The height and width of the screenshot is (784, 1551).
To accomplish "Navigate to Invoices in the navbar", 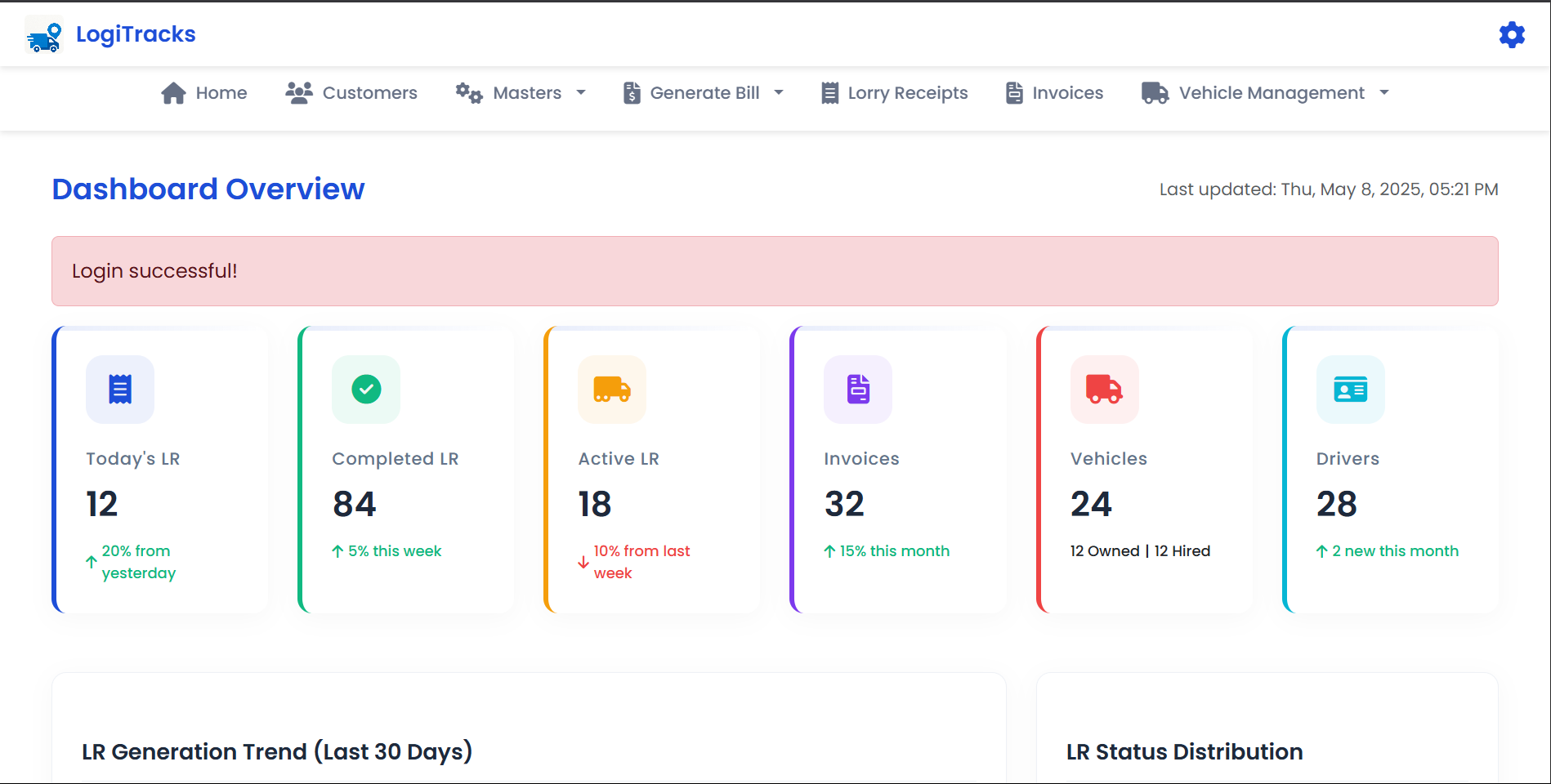I will tap(1055, 93).
